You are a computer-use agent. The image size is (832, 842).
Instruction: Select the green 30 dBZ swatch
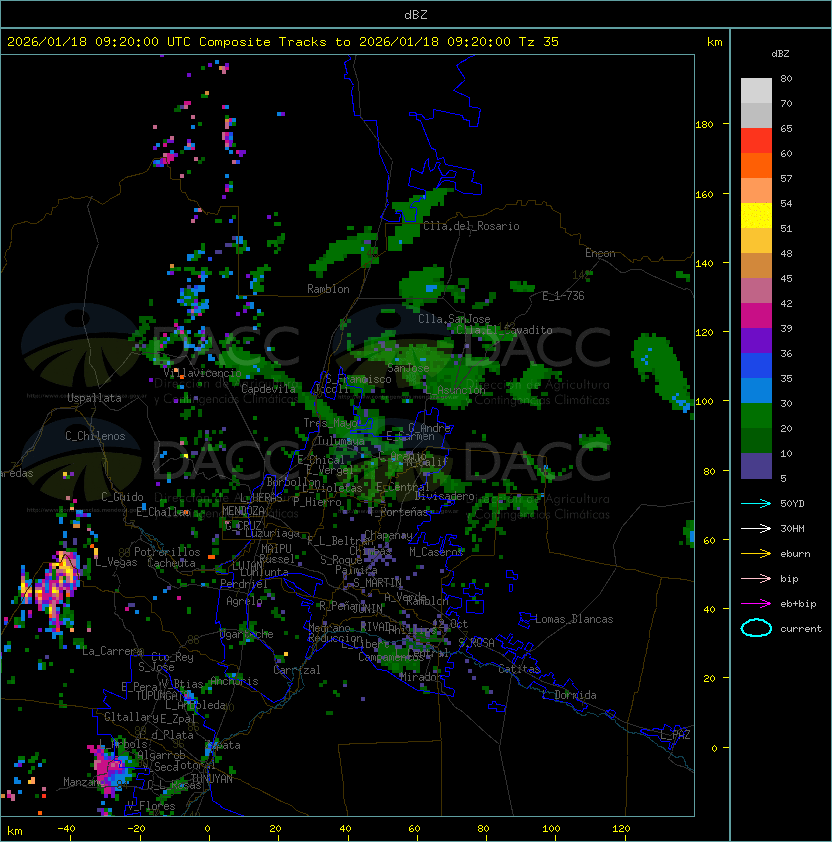point(756,416)
